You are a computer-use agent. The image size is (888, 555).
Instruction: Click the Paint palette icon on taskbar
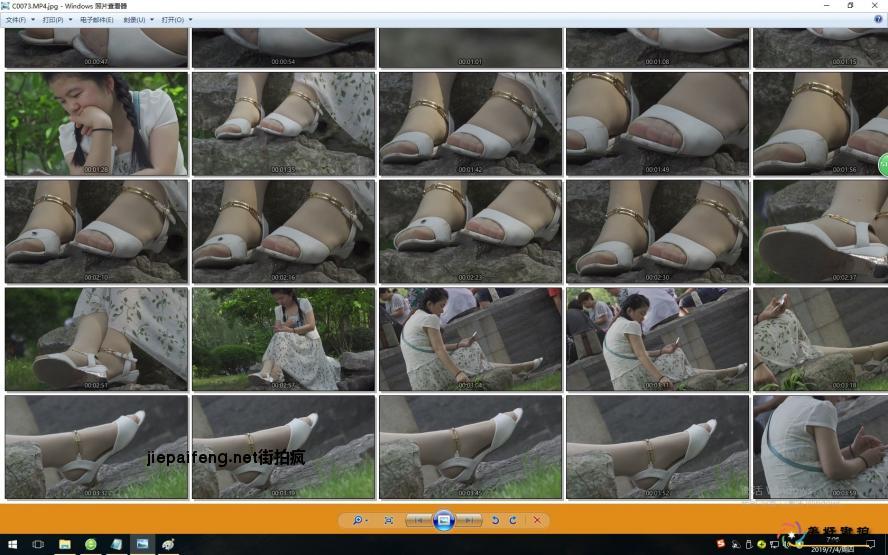tap(168, 544)
